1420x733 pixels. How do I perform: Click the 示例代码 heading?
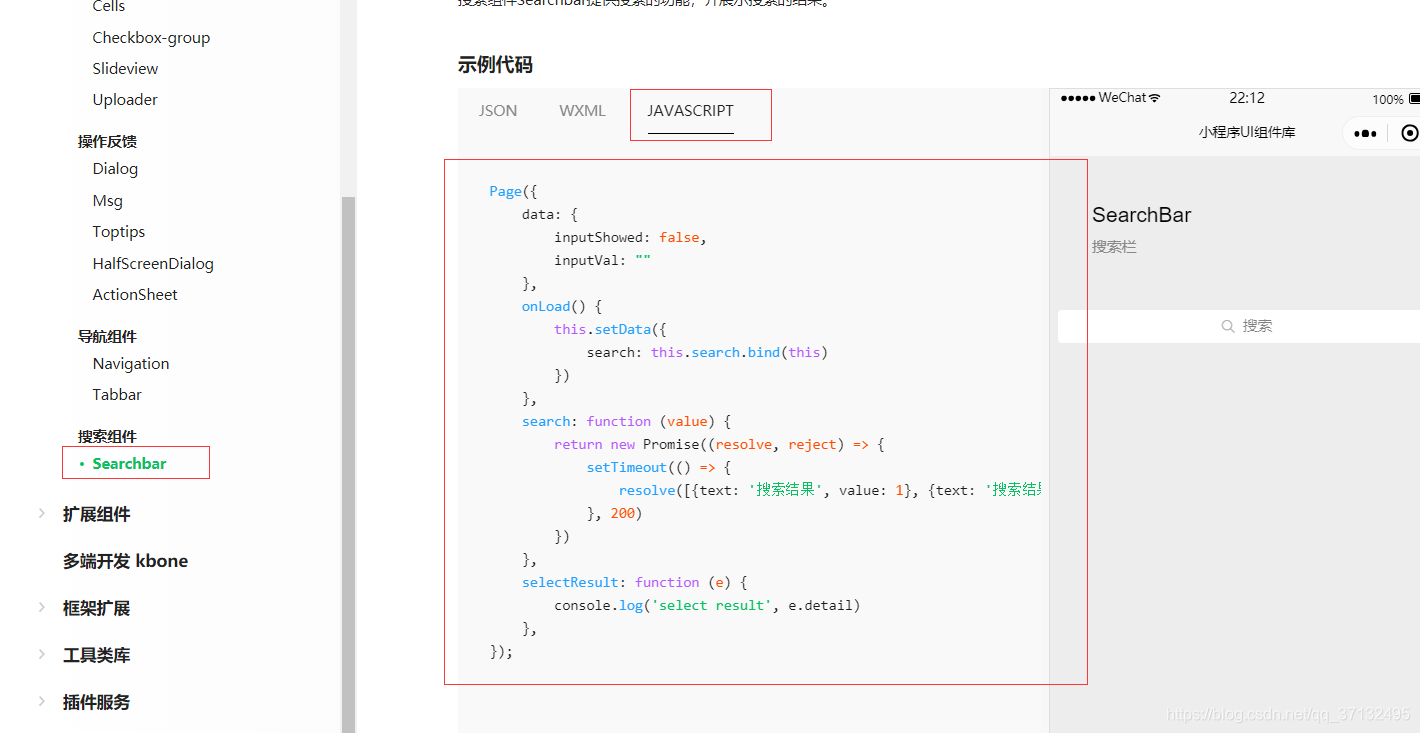(x=495, y=65)
